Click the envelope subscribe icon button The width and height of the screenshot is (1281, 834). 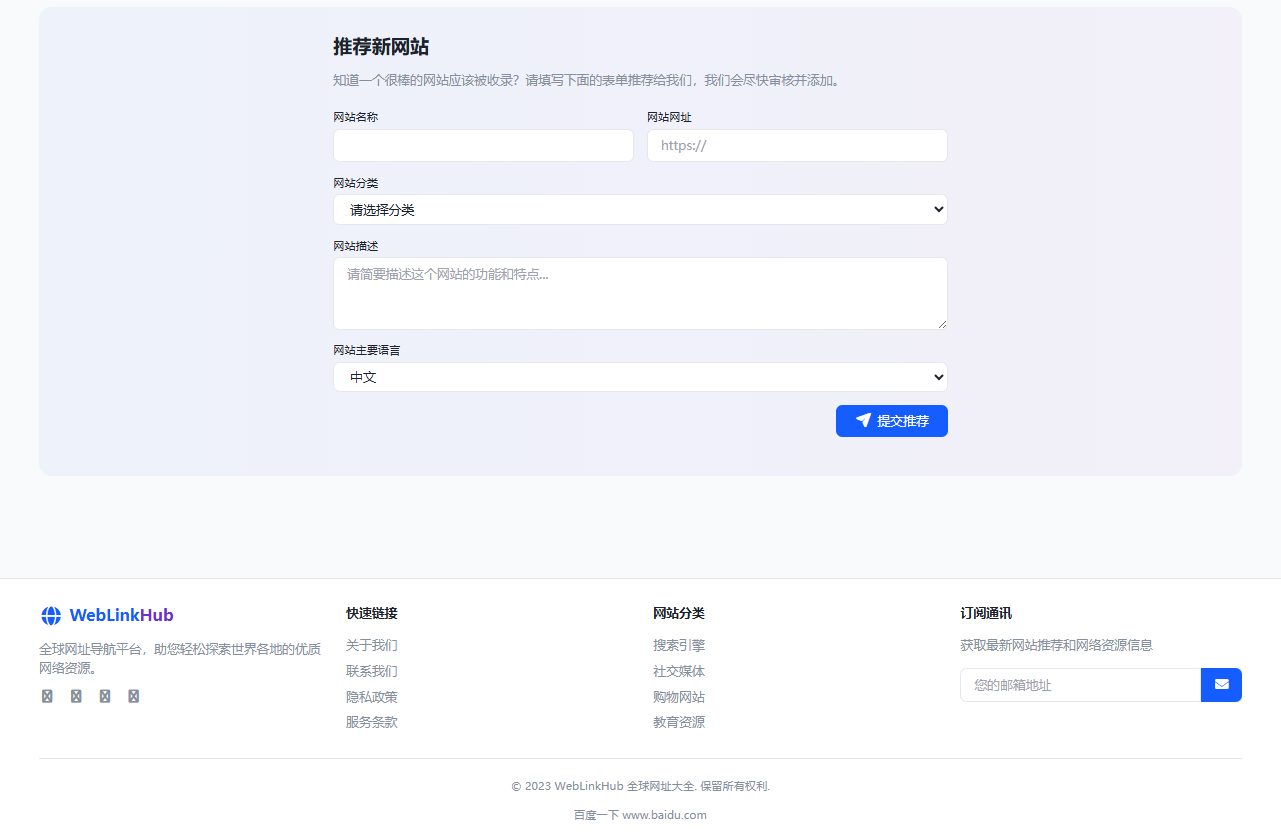[1221, 685]
